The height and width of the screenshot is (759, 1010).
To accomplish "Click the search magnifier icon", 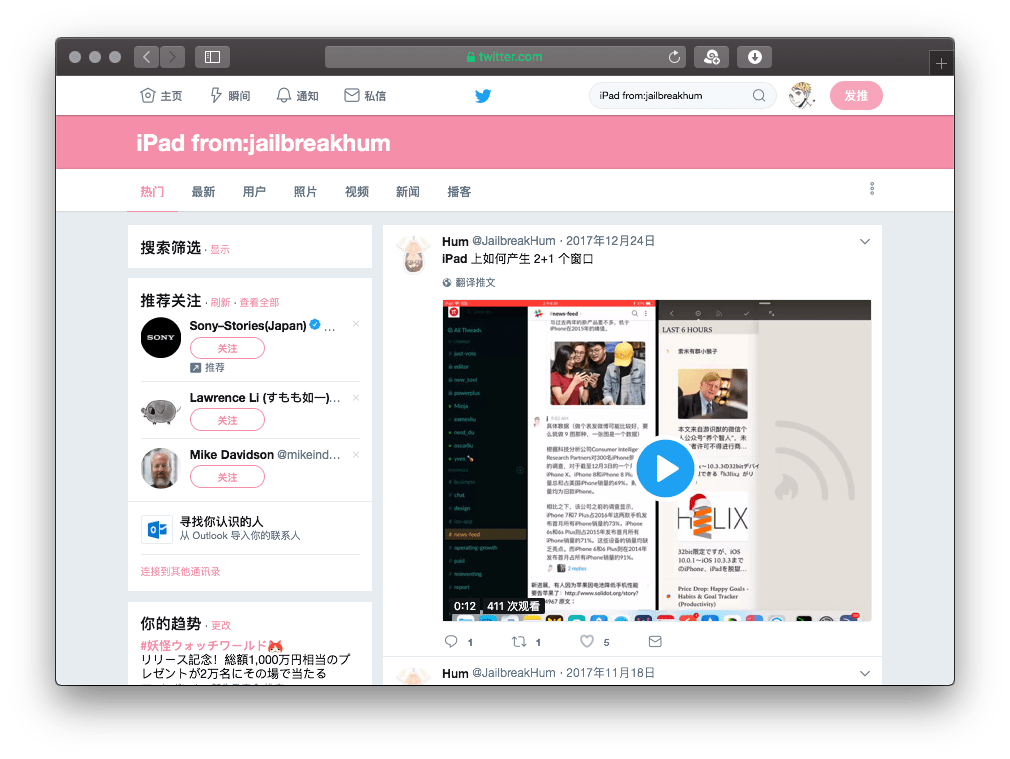I will tap(759, 96).
